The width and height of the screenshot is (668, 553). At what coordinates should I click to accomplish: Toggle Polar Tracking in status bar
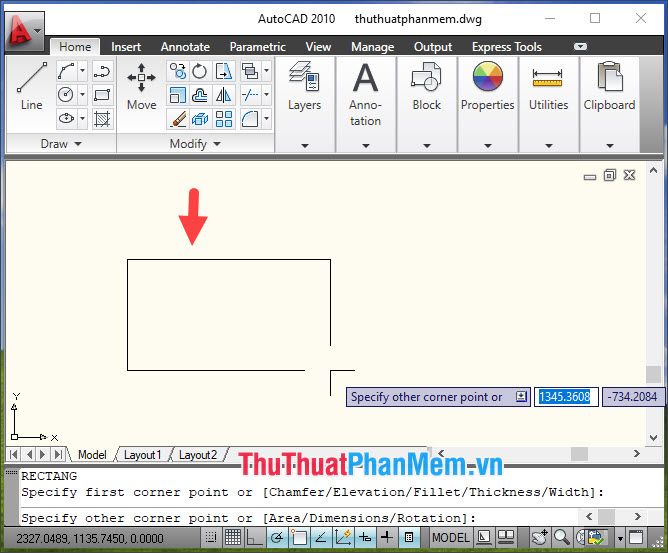coord(277,537)
